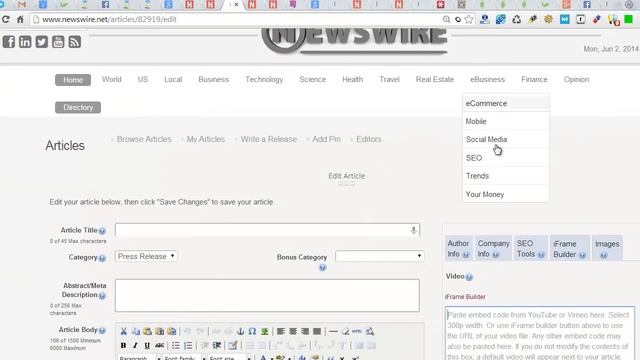This screenshot has height=360, width=640.
Task: Click the browser address bar URL
Action: [109, 19]
